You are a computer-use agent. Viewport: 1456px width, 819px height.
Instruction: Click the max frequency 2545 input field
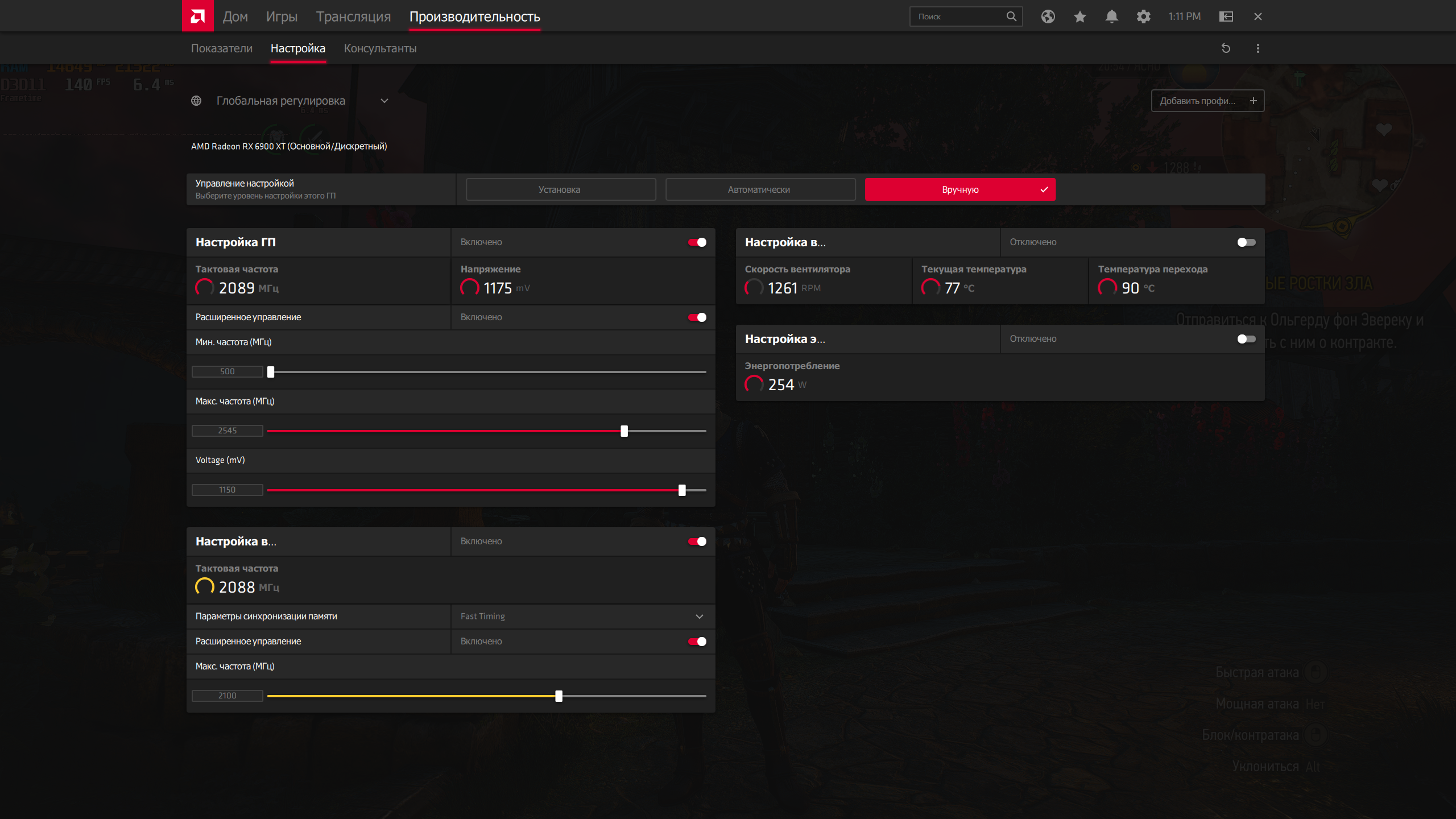[227, 431]
